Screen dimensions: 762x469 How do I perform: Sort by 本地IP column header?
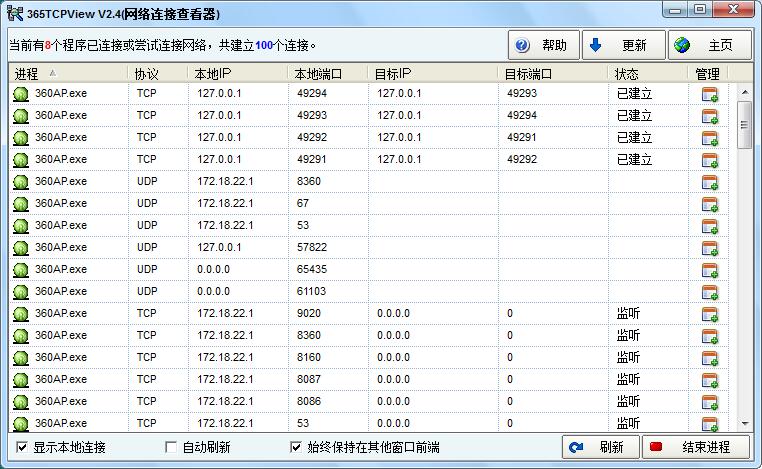(x=238, y=73)
